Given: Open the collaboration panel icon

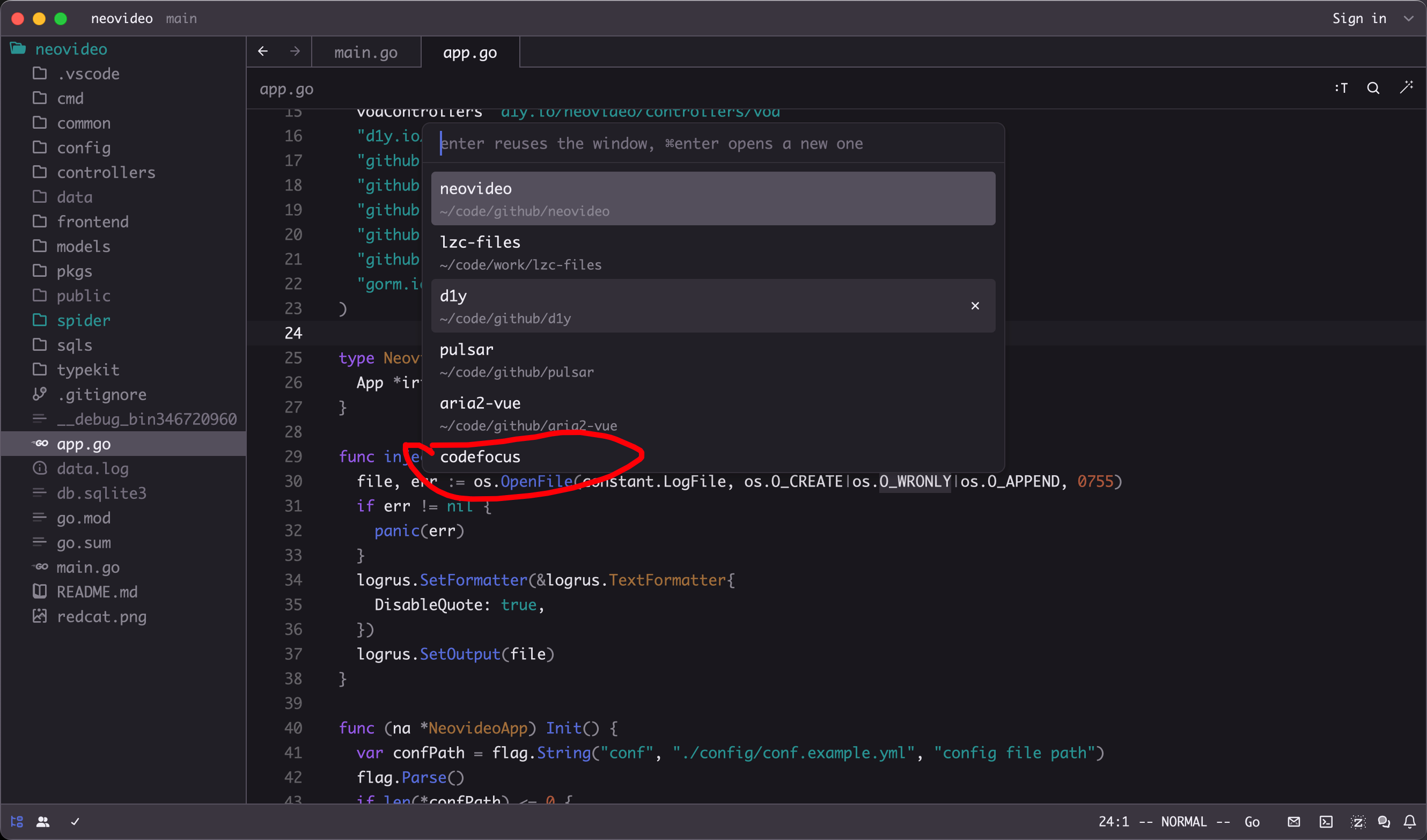Looking at the screenshot, I should pyautogui.click(x=43, y=821).
